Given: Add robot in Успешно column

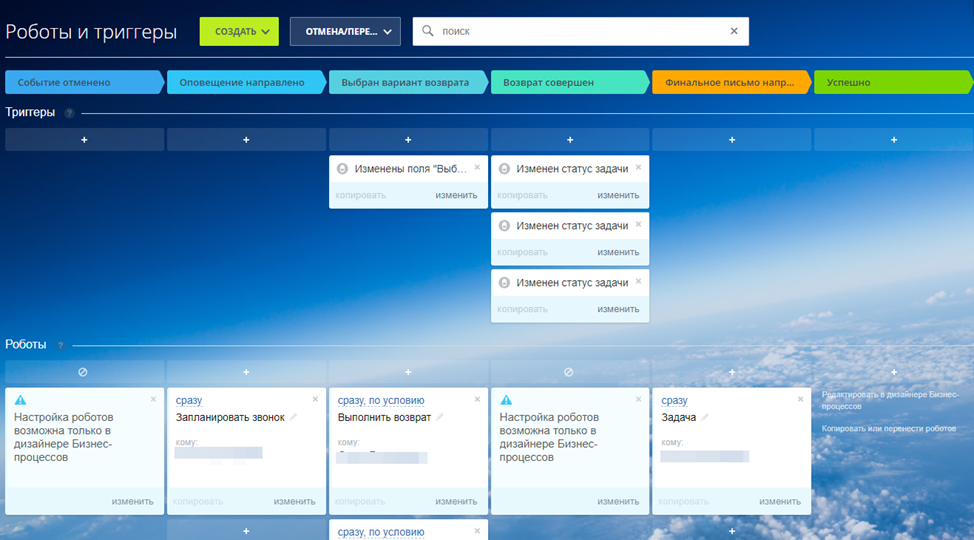Looking at the screenshot, I should 894,372.
